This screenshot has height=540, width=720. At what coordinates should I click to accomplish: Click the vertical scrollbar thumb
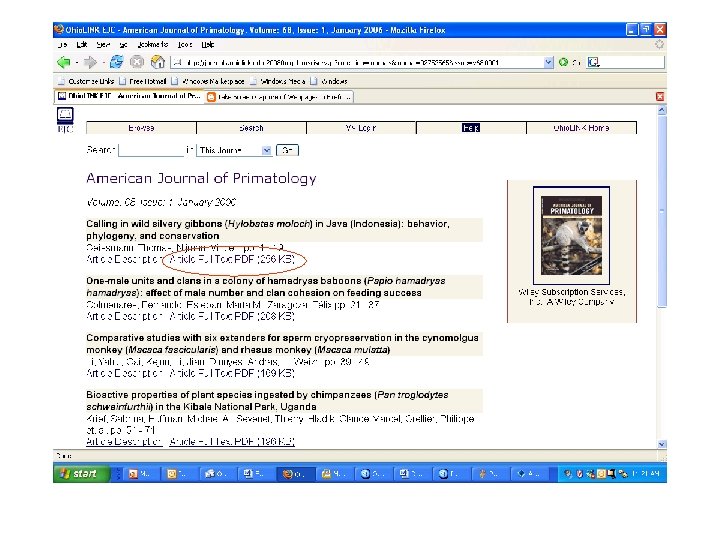coord(662,211)
